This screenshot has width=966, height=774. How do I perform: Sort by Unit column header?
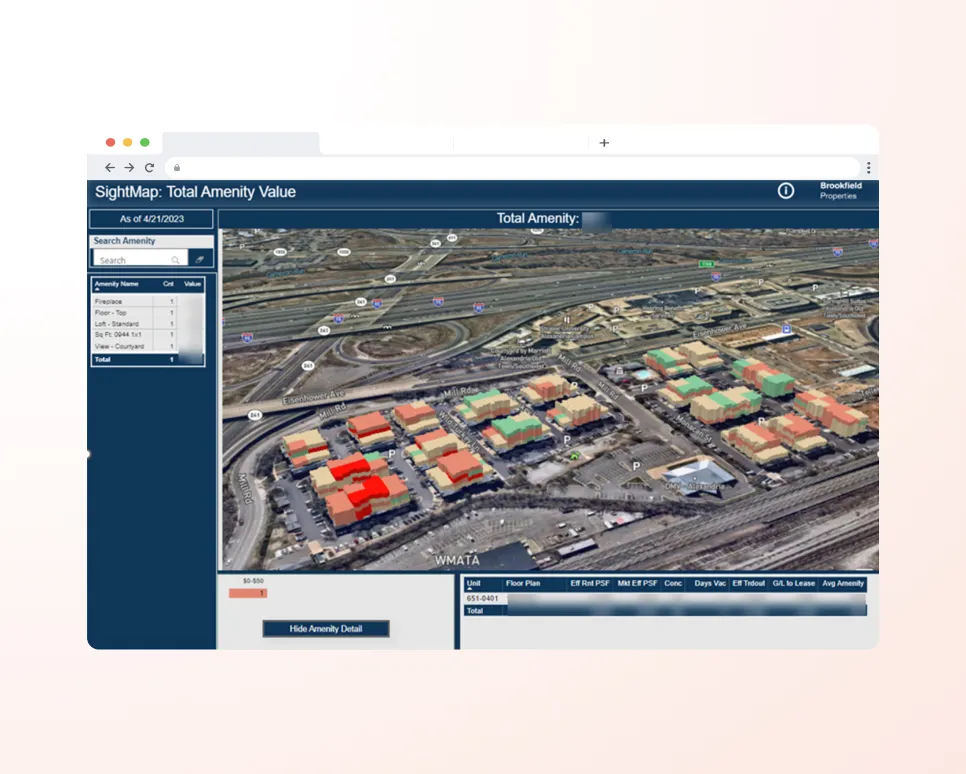click(x=473, y=584)
